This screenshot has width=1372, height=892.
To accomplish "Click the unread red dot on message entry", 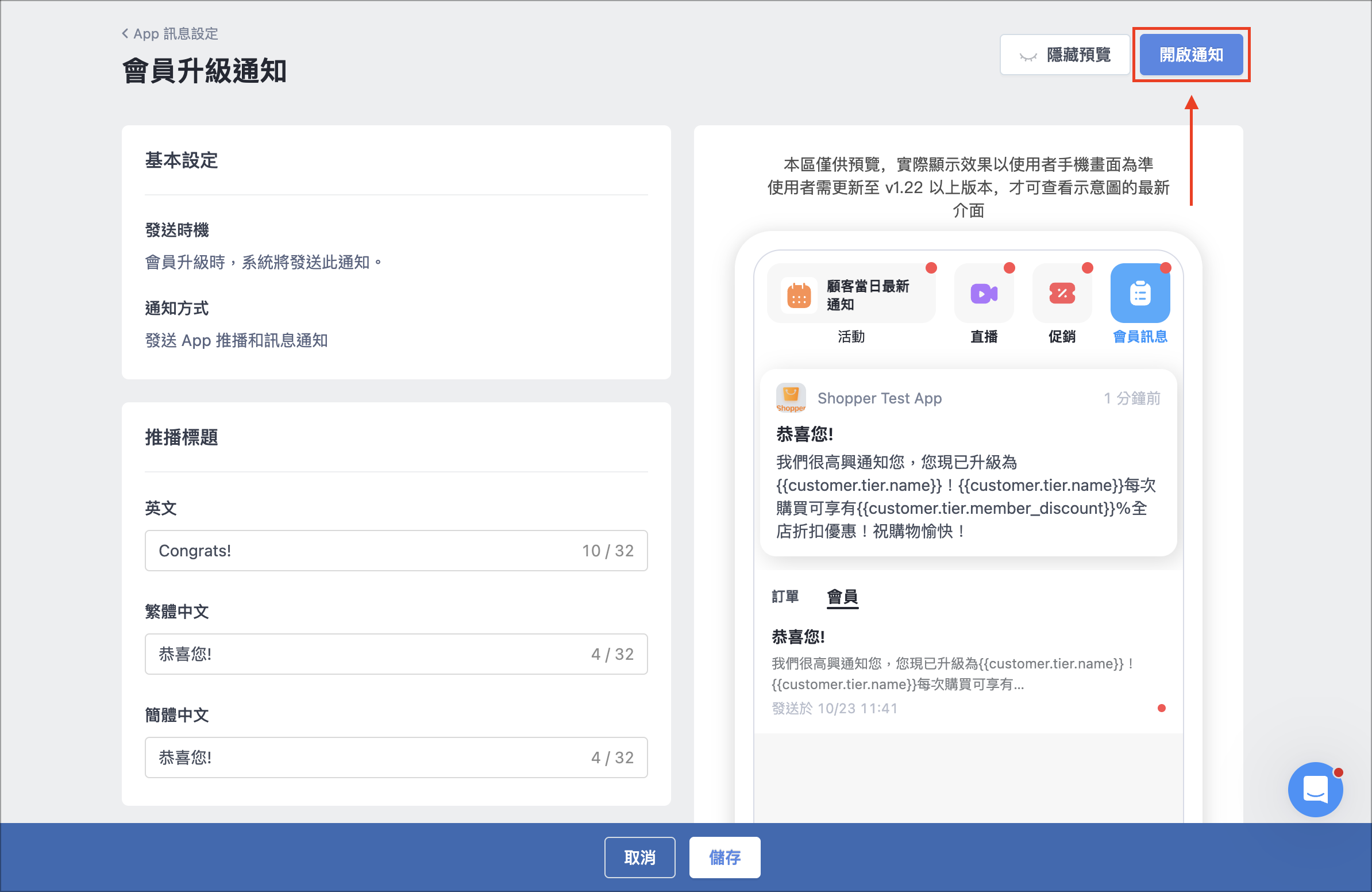I will (x=1162, y=708).
